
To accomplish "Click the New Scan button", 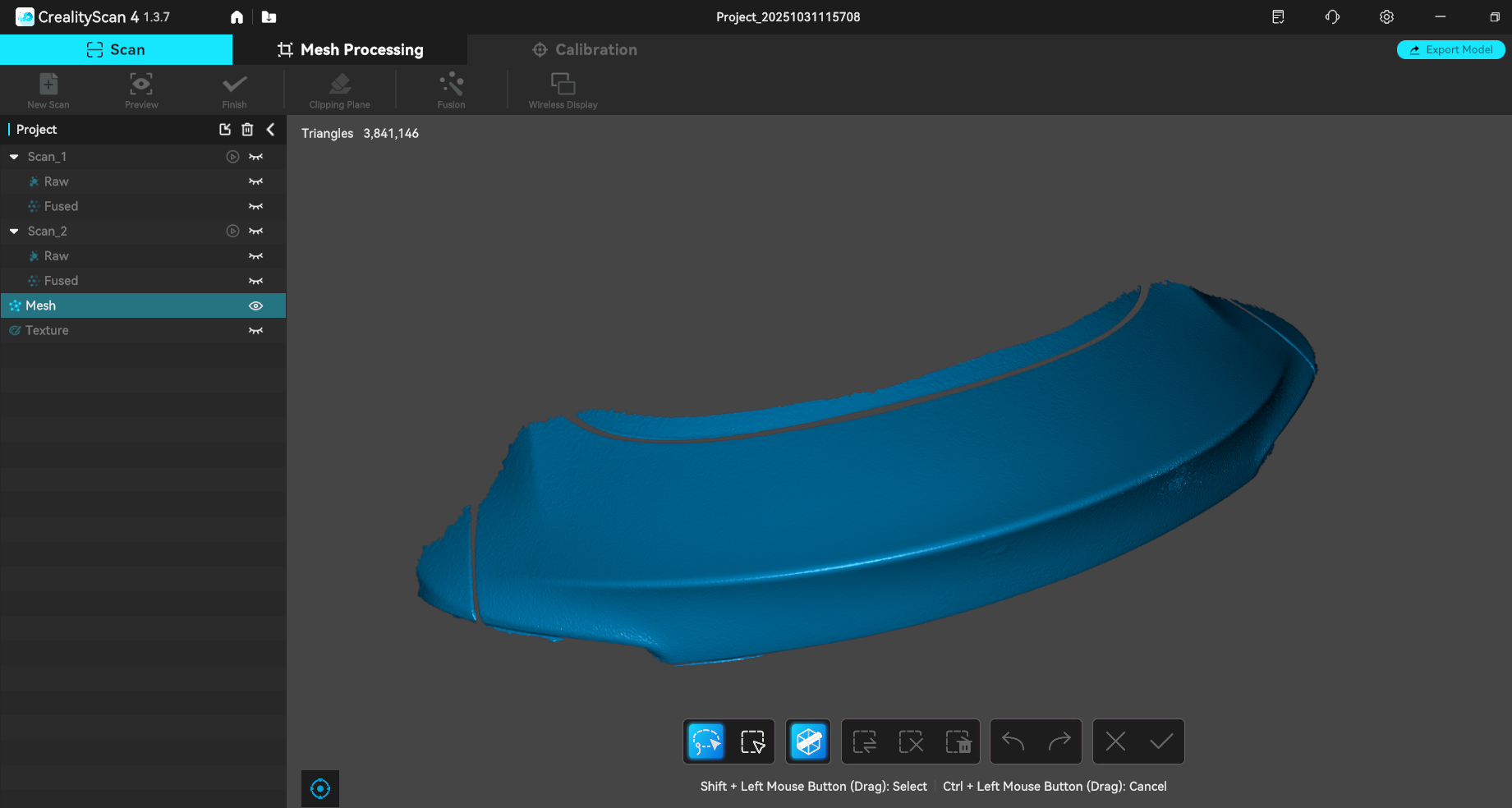I will [x=48, y=90].
